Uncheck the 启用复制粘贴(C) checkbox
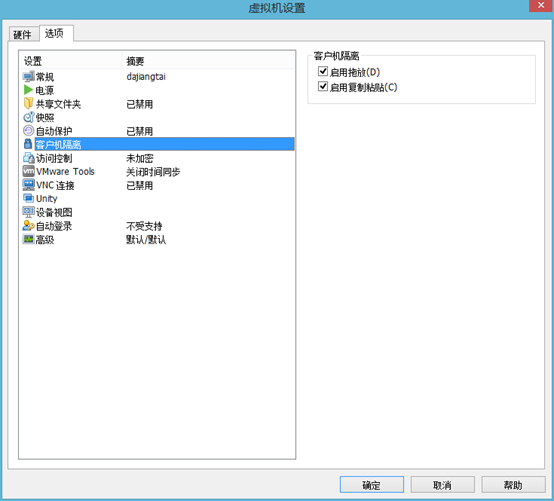554x501 pixels. pyautogui.click(x=323, y=87)
